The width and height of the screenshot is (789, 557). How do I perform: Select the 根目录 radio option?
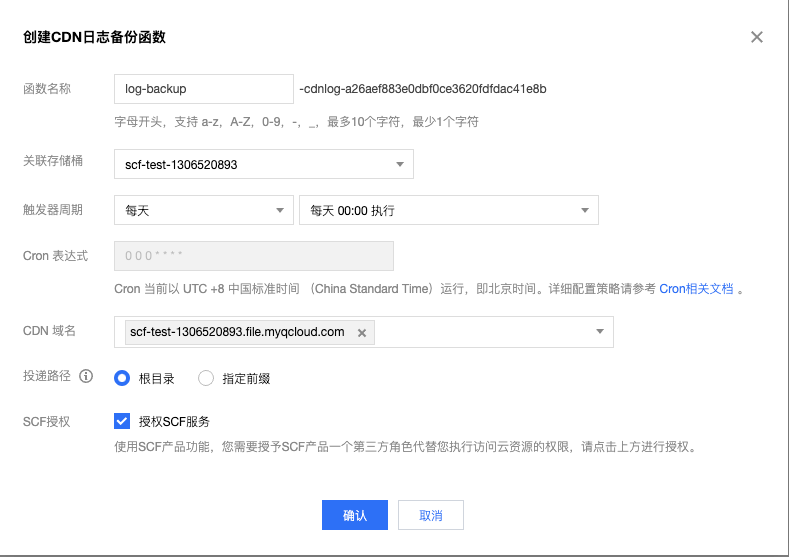122,378
